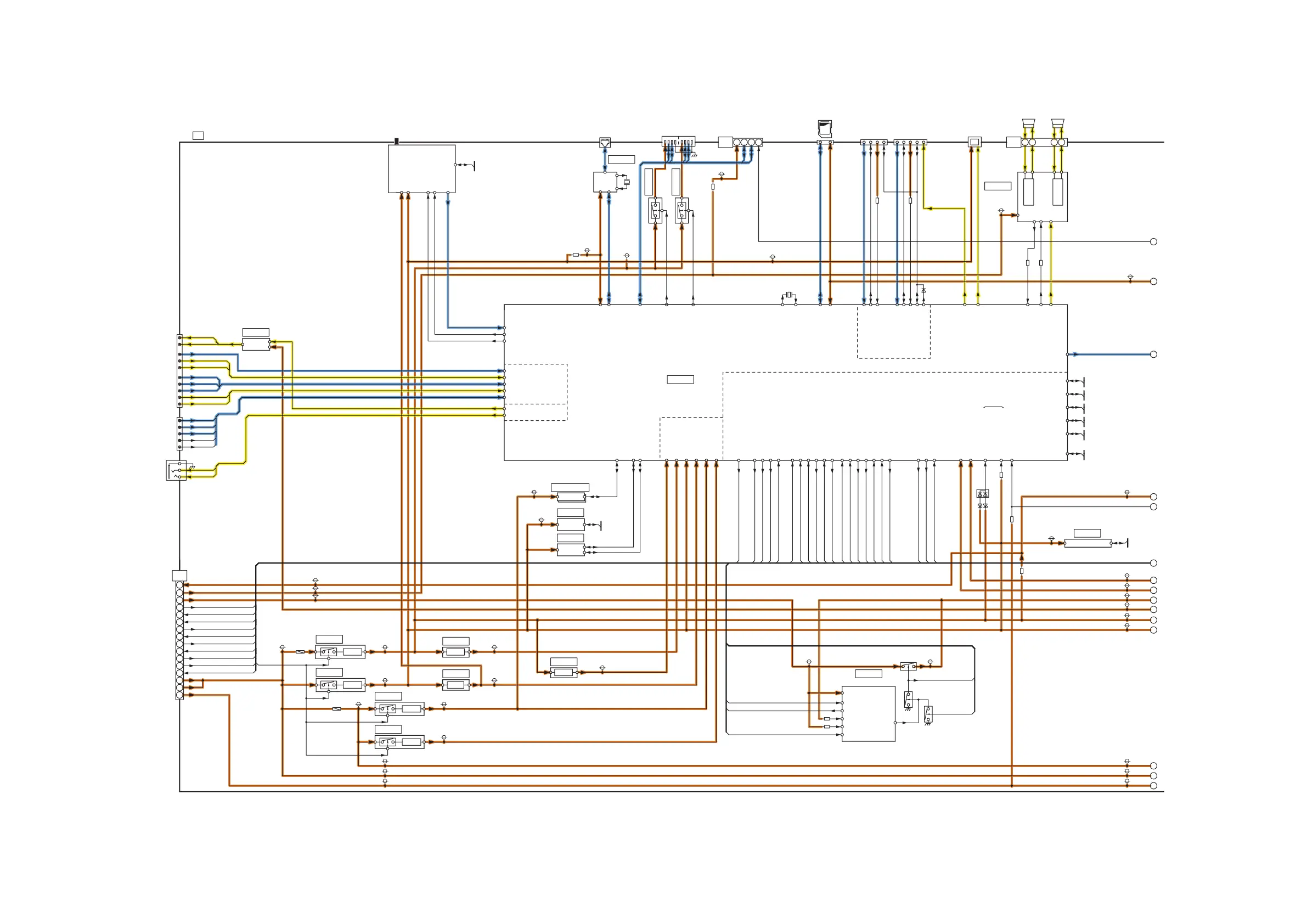Toggle the horizontal switch above the lower-right IC block
1307x924 pixels.
(x=908, y=666)
